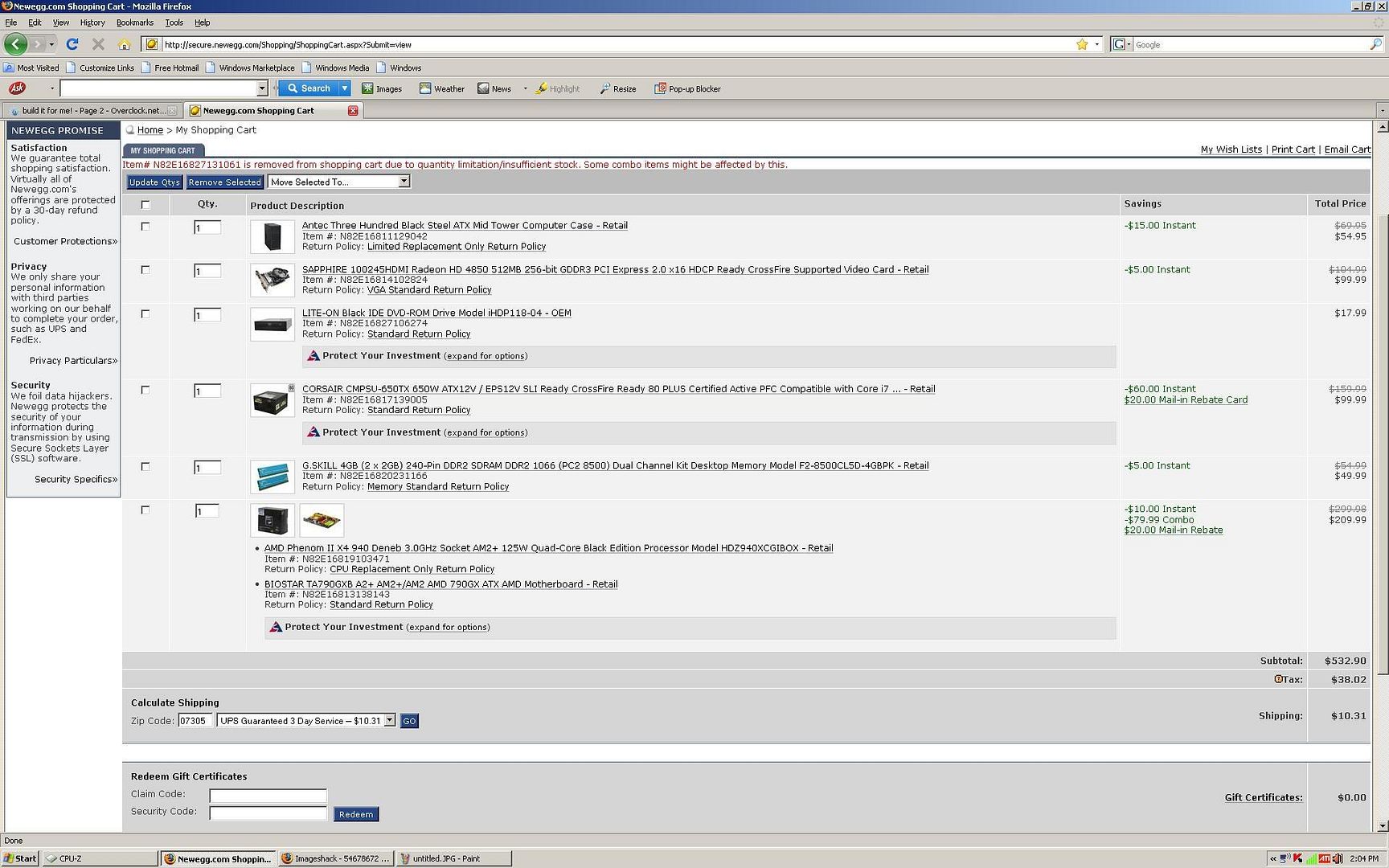Check the SAPPHIRE Radeon HD 4850 checkbox

pyautogui.click(x=145, y=270)
